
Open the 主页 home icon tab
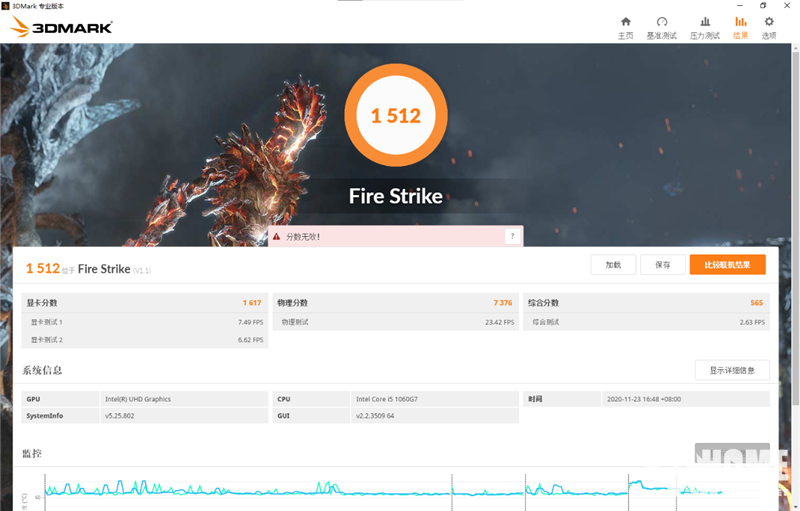[x=626, y=28]
